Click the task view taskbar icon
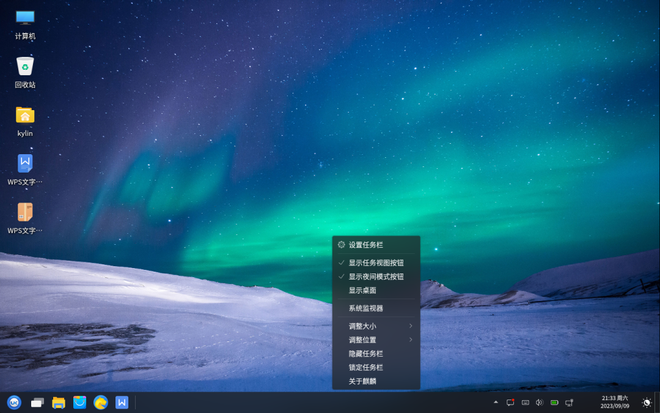660x413 pixels. pos(37,402)
